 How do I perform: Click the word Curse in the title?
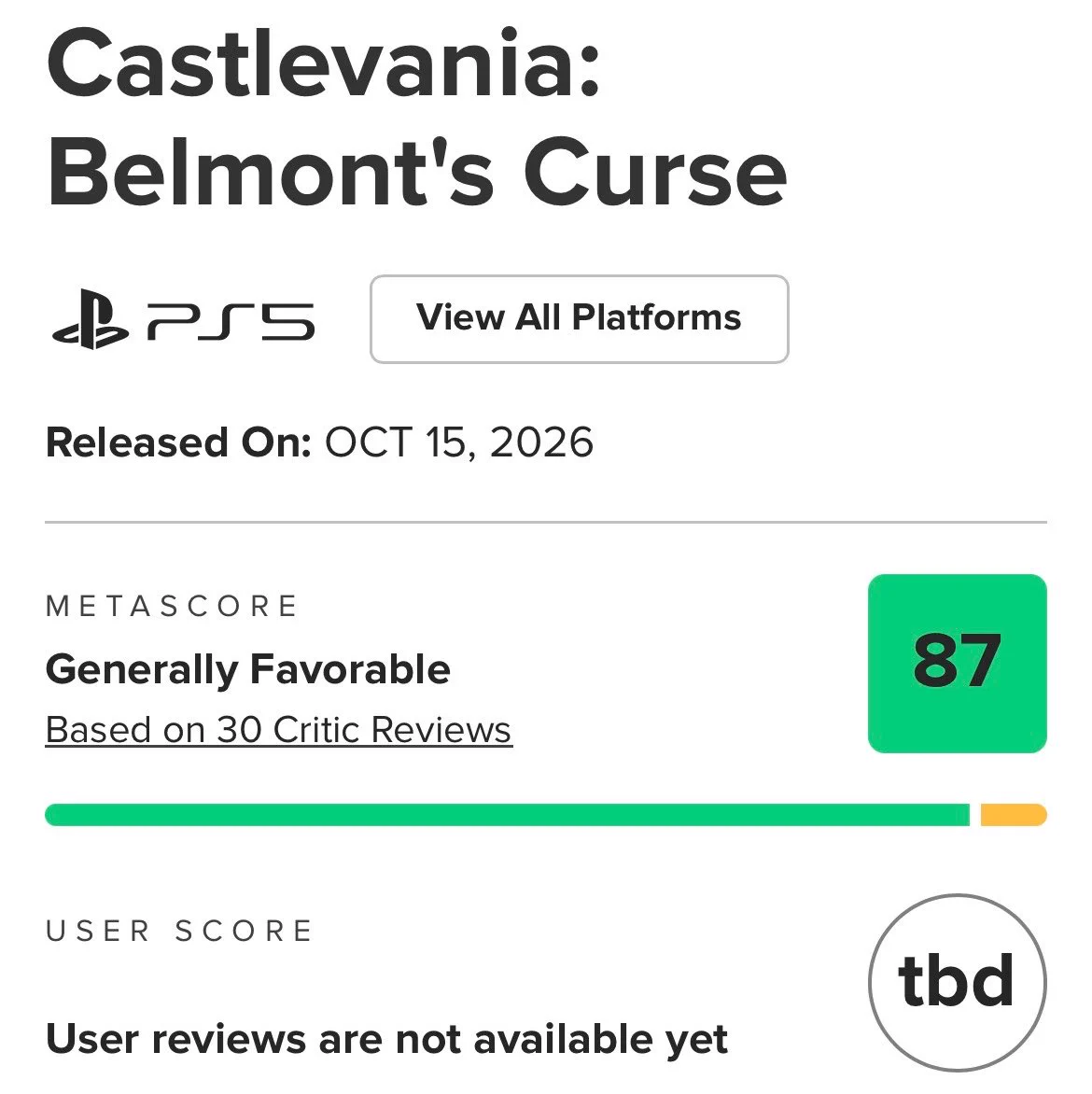[655, 173]
